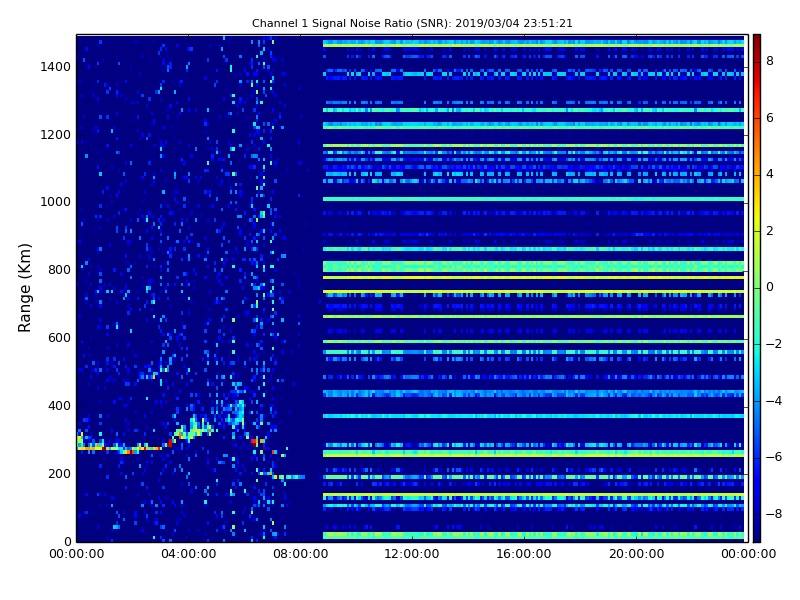Click the 1400 y-axis tick label
Image resolution: width=800 pixels, height=600 pixels.
(x=56, y=67)
